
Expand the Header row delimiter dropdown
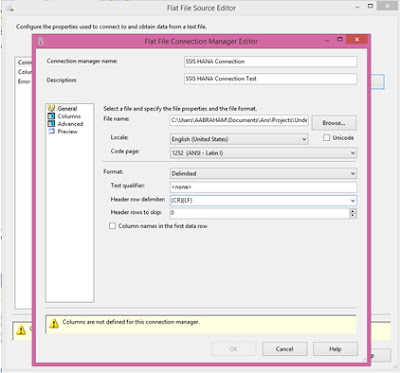coord(353,200)
